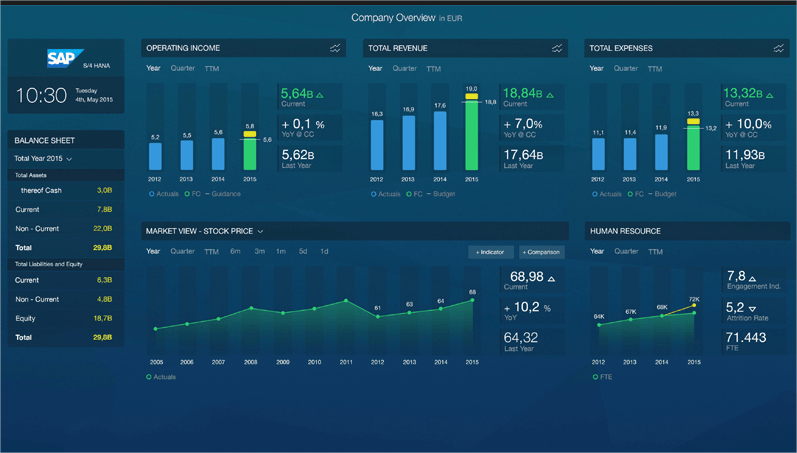This screenshot has width=797, height=453.
Task: Open the currency selector 'in EUR'
Action: click(x=451, y=19)
